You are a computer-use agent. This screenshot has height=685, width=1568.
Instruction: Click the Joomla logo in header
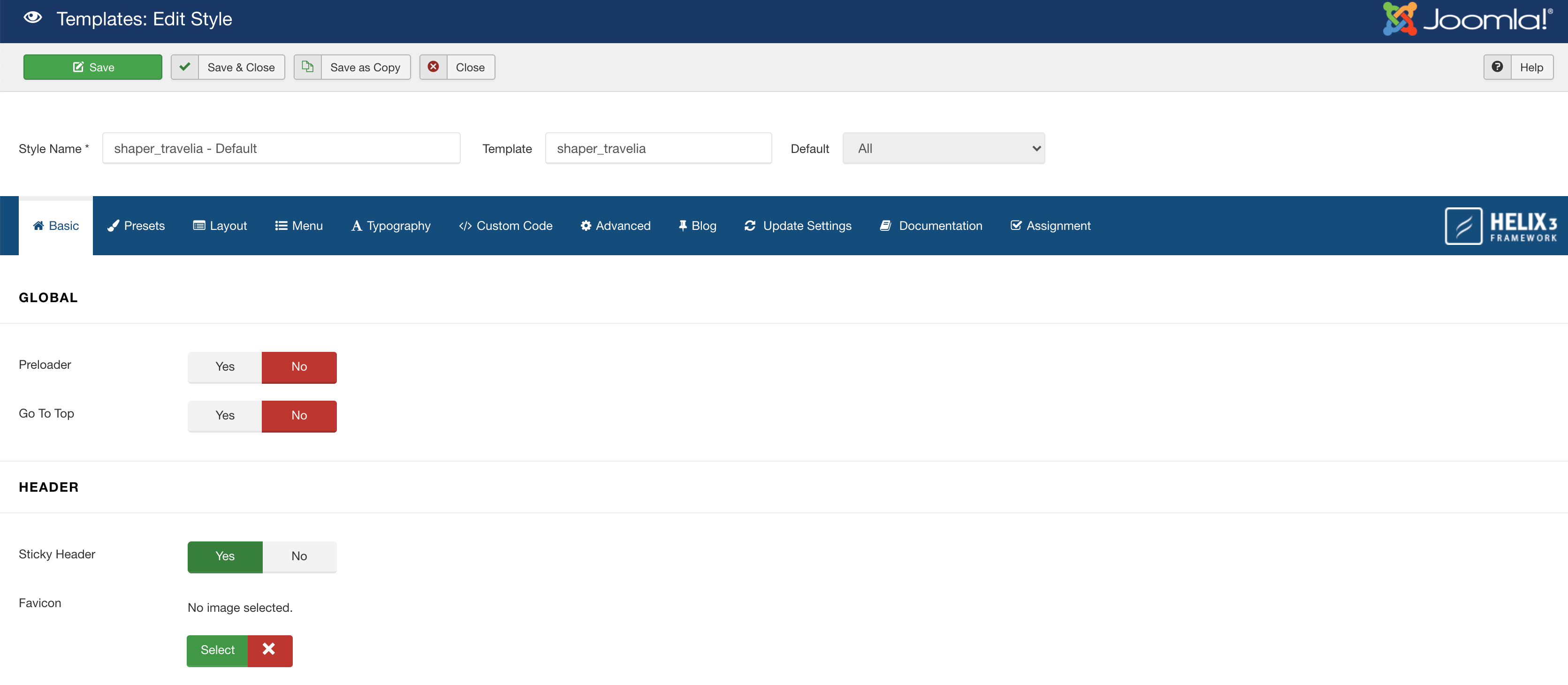click(x=1467, y=20)
